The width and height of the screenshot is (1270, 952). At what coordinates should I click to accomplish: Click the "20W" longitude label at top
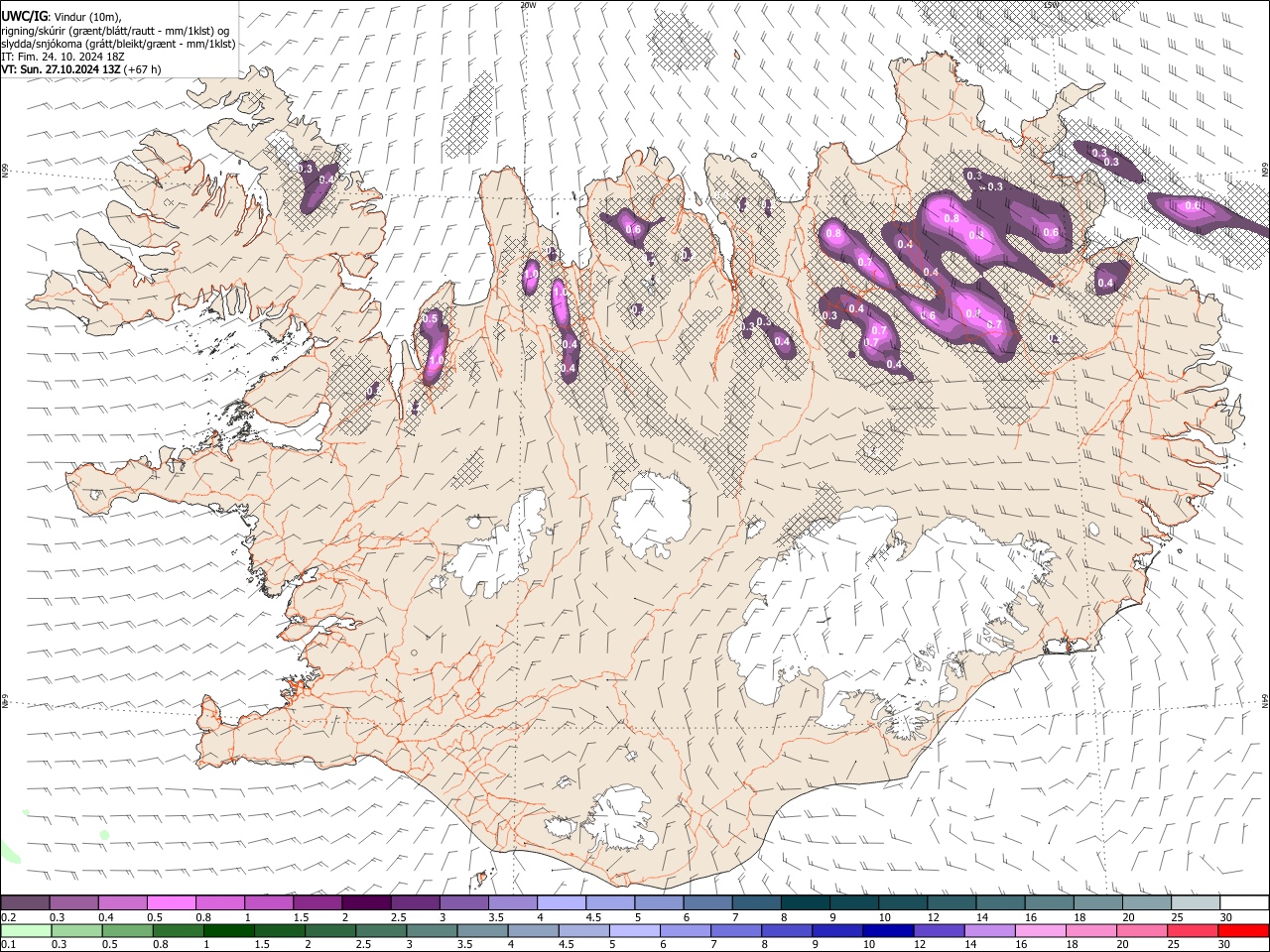pos(529,5)
